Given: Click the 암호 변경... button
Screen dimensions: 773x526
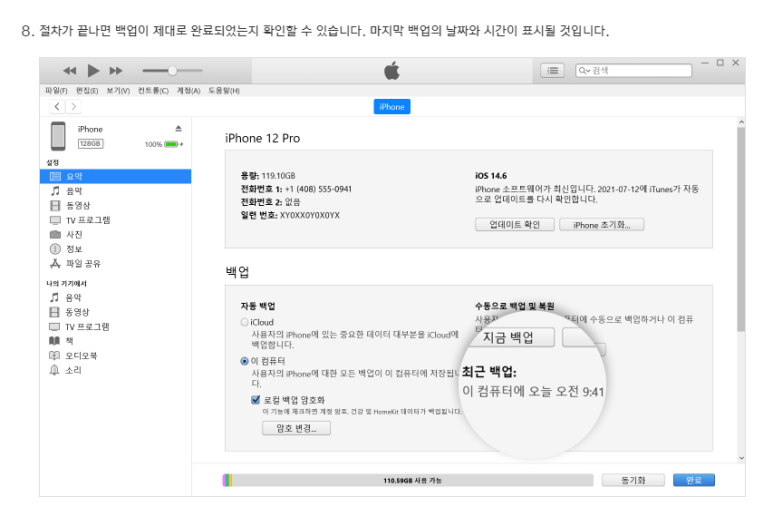Looking at the screenshot, I should [296, 428].
